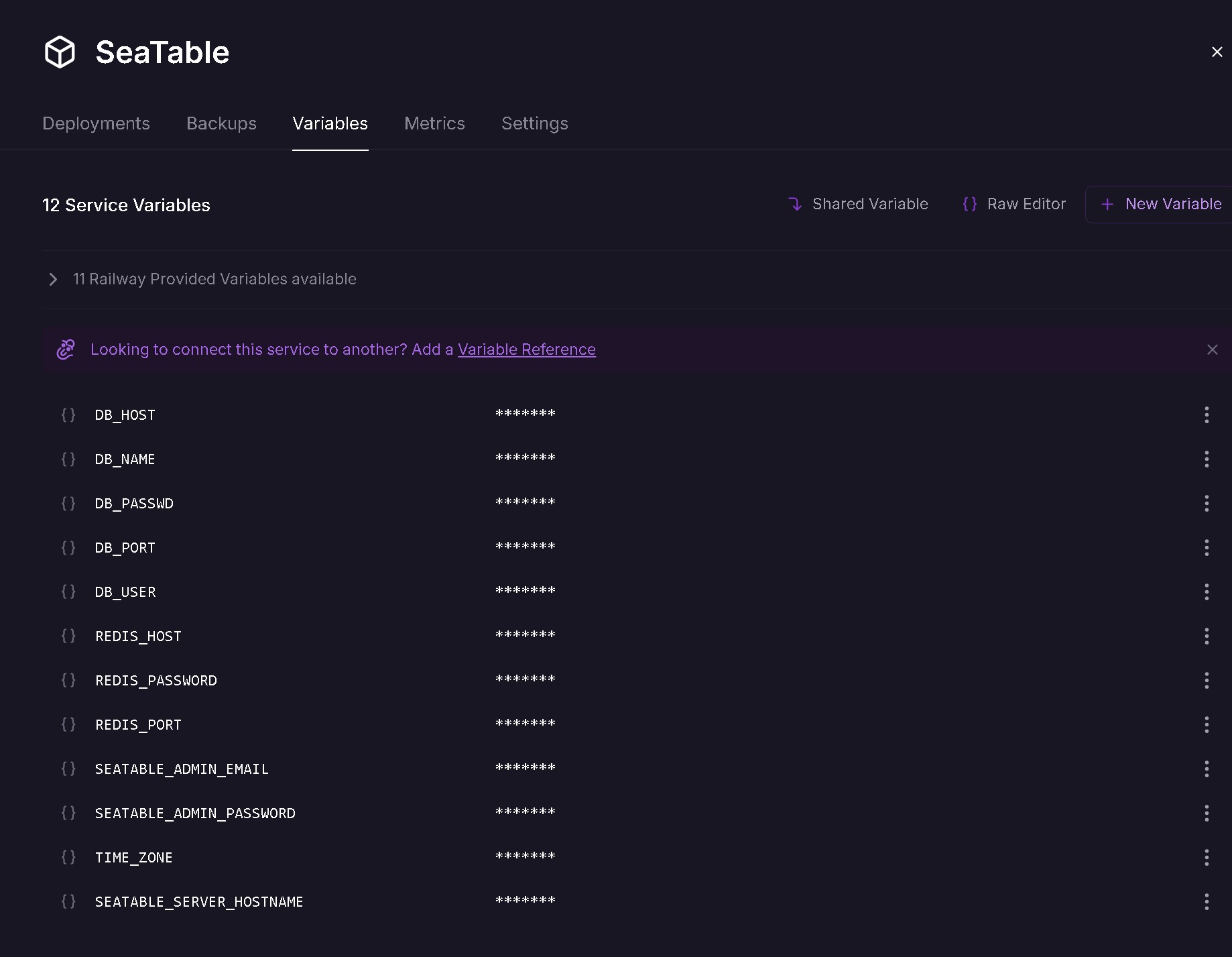This screenshot has height=957, width=1232.
Task: Select the REDIS_HOST variable name
Action: (138, 636)
